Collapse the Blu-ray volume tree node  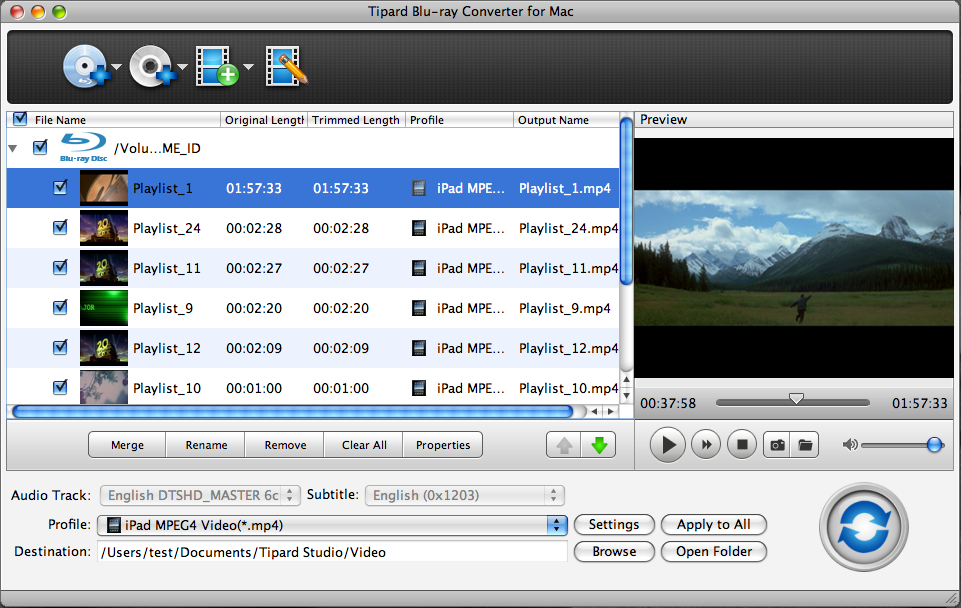tap(13, 148)
